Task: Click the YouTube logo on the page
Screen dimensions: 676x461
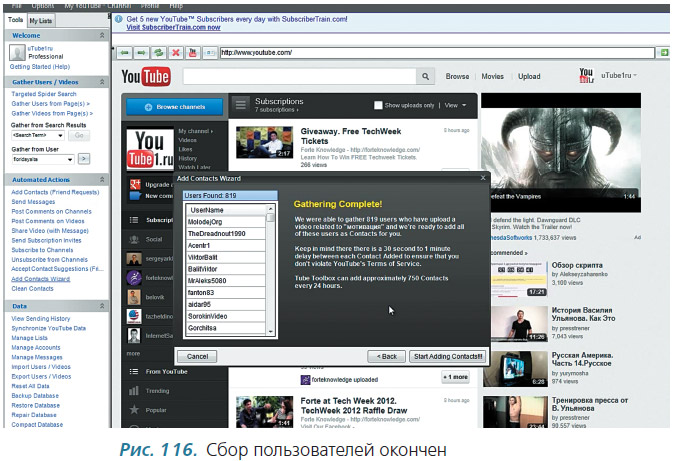Action: (146, 77)
